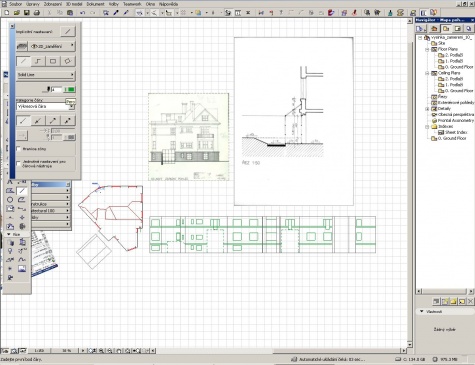Switch Navigator to View Map folder icon
This screenshot has width=475, height=365.
[x=446, y=29]
